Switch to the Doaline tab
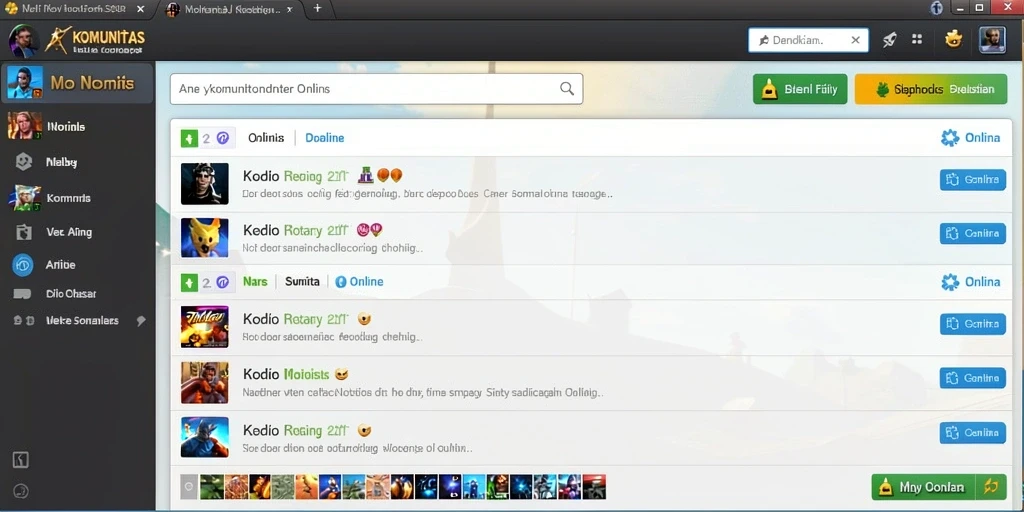The height and width of the screenshot is (512, 1024). coord(325,138)
